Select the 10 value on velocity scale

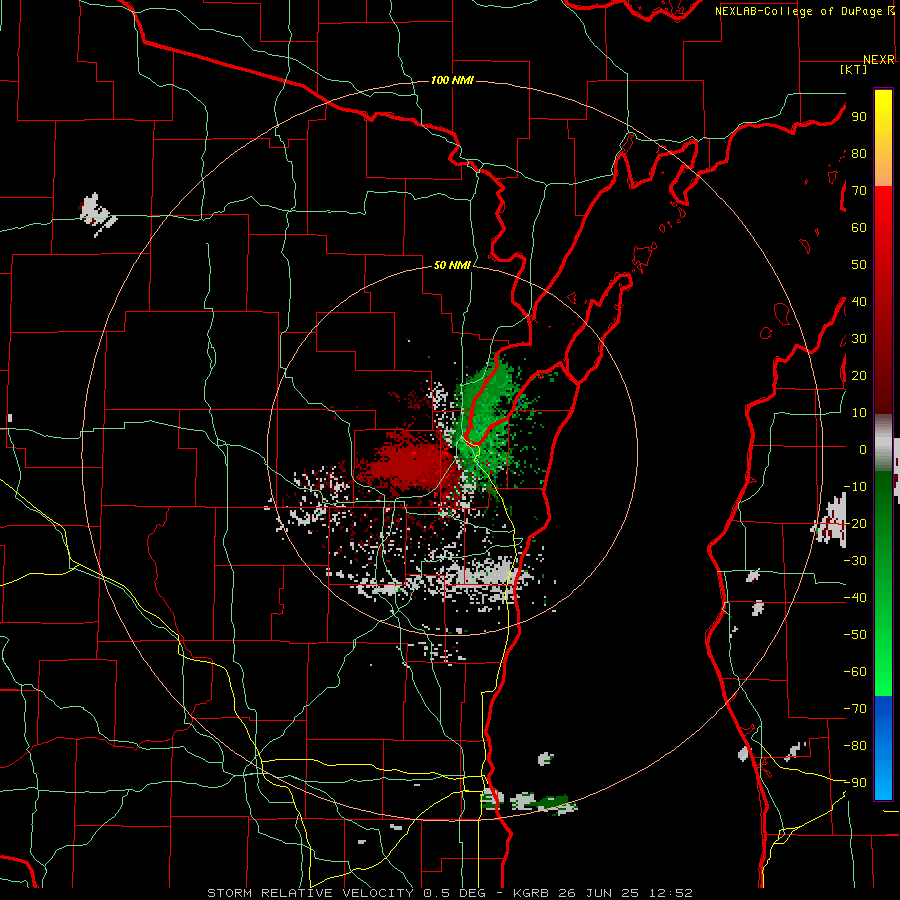click(x=859, y=413)
